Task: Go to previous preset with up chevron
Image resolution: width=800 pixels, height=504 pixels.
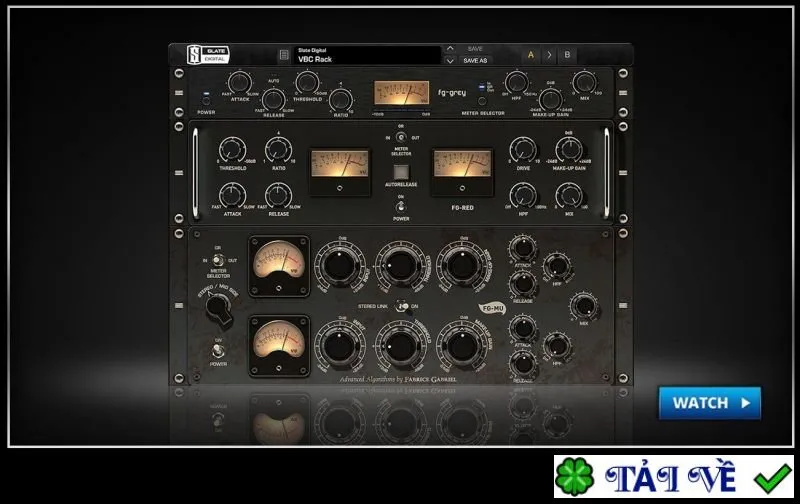Action: [450, 48]
